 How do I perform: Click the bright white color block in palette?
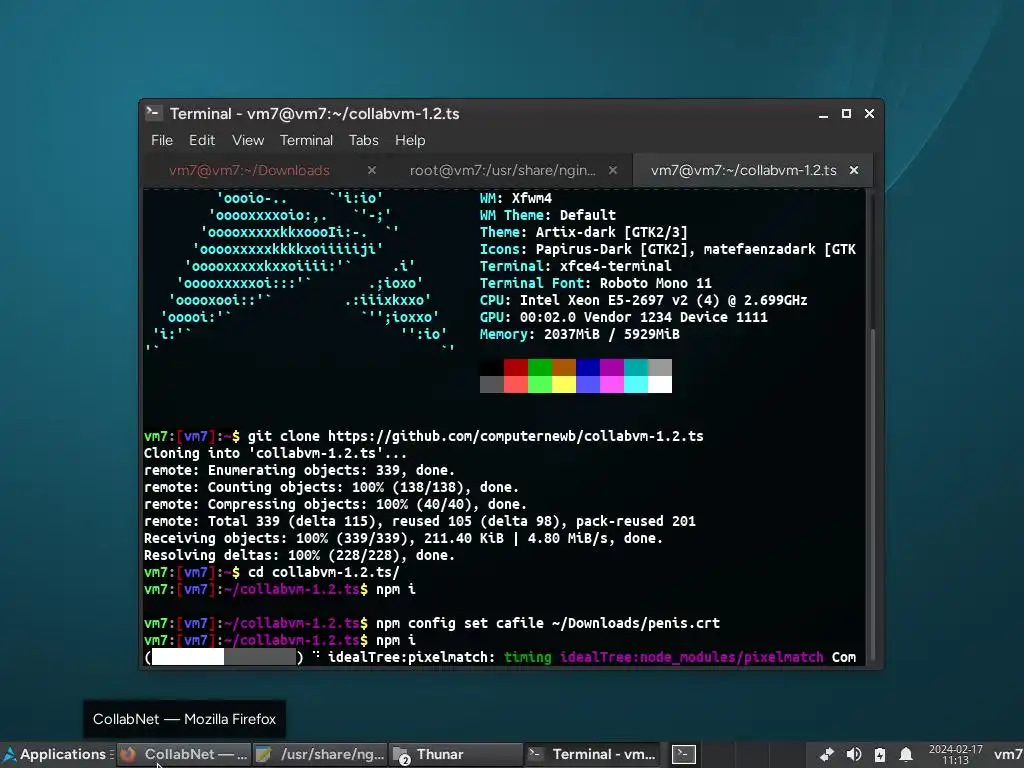pyautogui.click(x=660, y=384)
